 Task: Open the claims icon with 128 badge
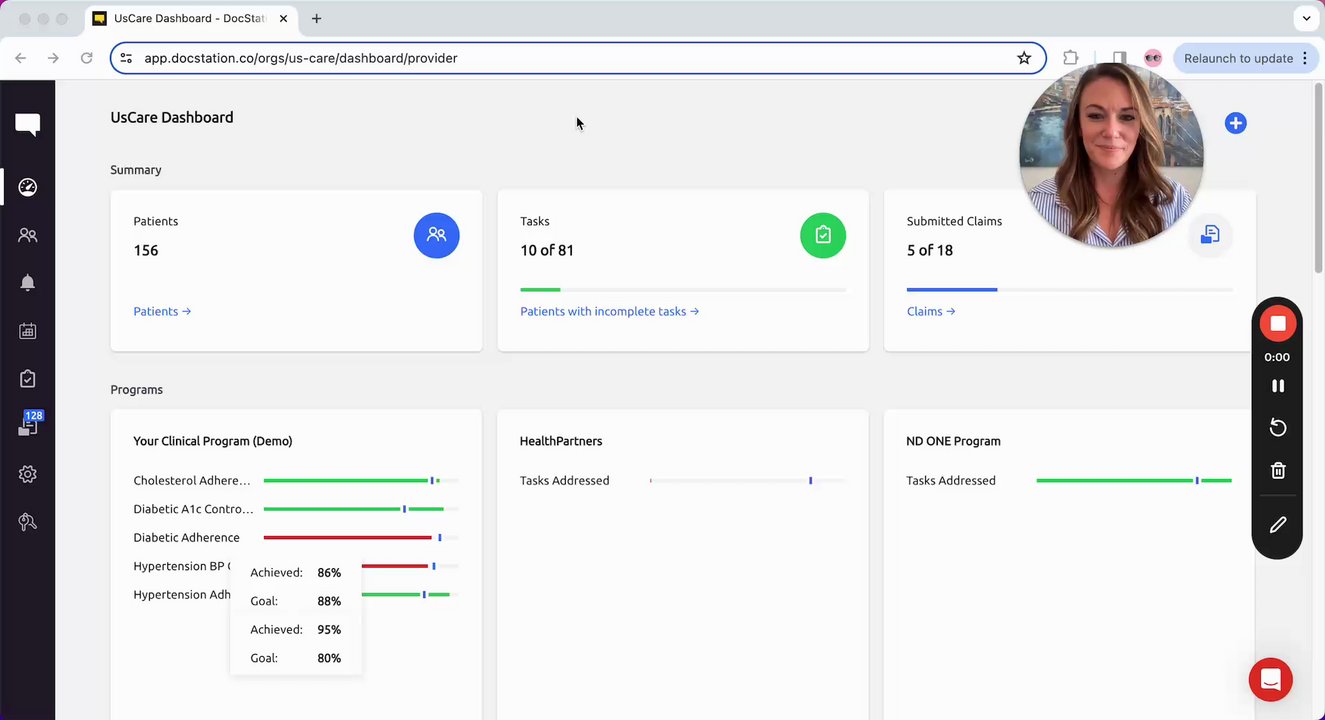[29, 425]
